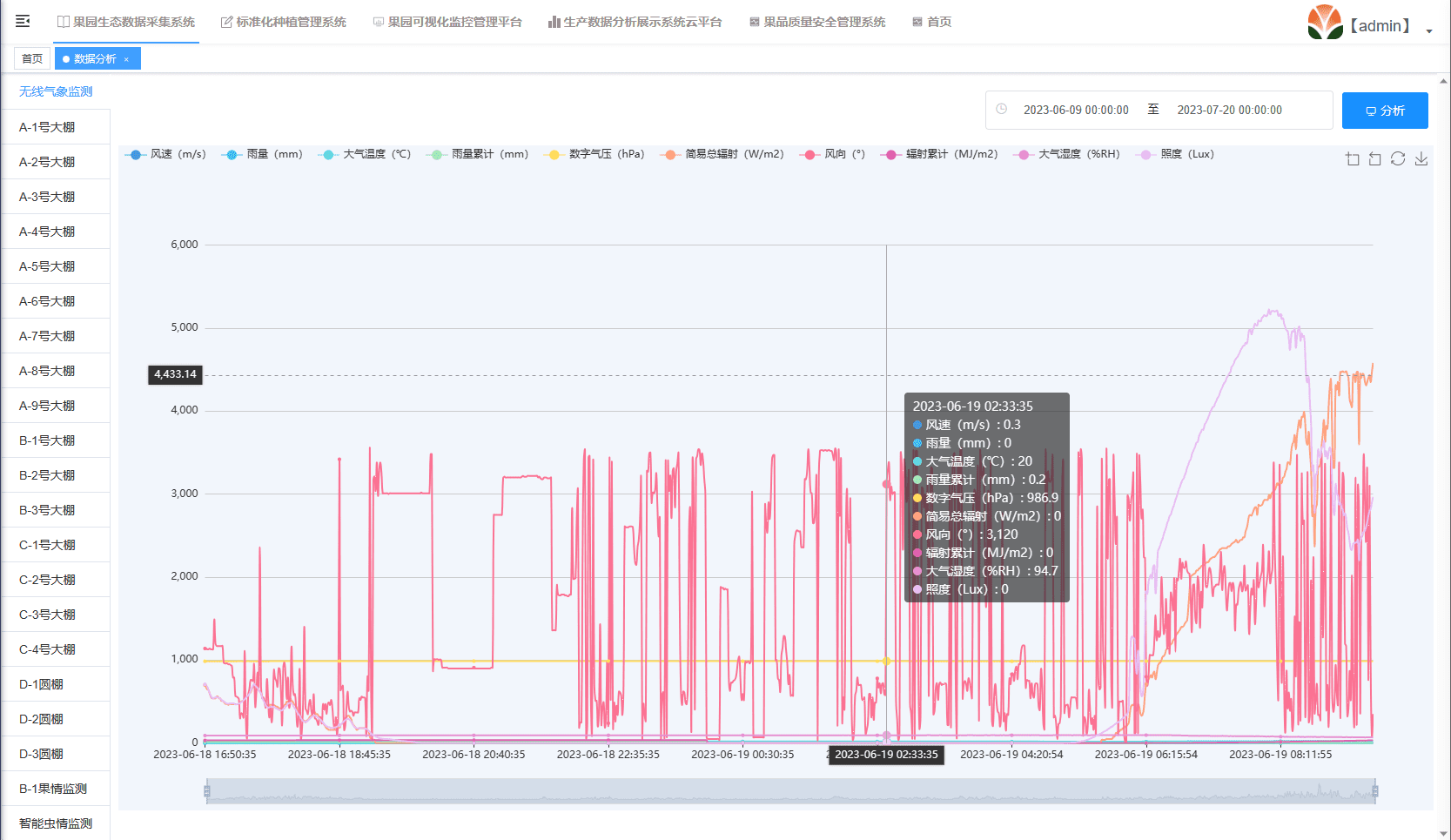Screen dimensions: 1451x840
Task: Toggle 简易总辐射 (W/m2) legend series
Action: pyautogui.click(x=722, y=154)
